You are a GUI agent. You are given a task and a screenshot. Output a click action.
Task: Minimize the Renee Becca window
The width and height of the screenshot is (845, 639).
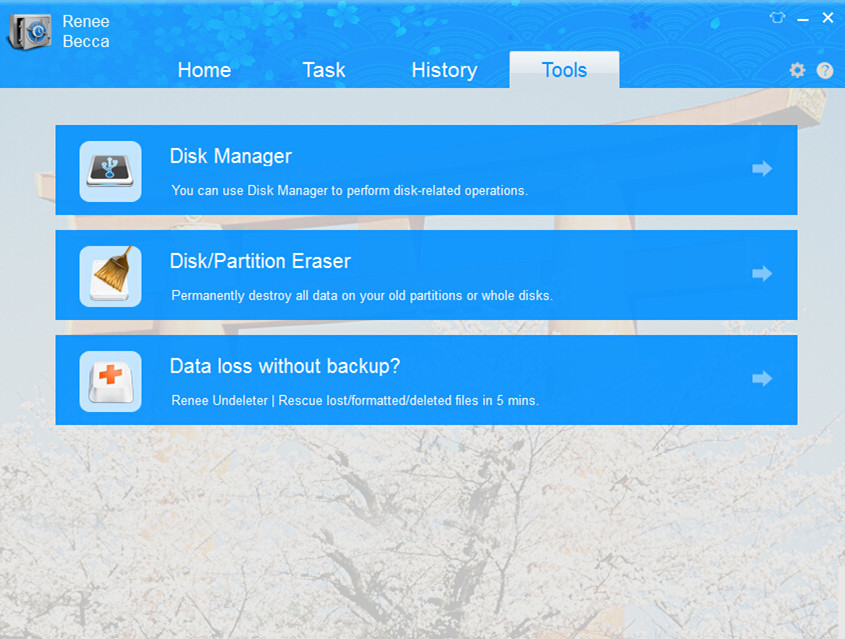tap(803, 18)
